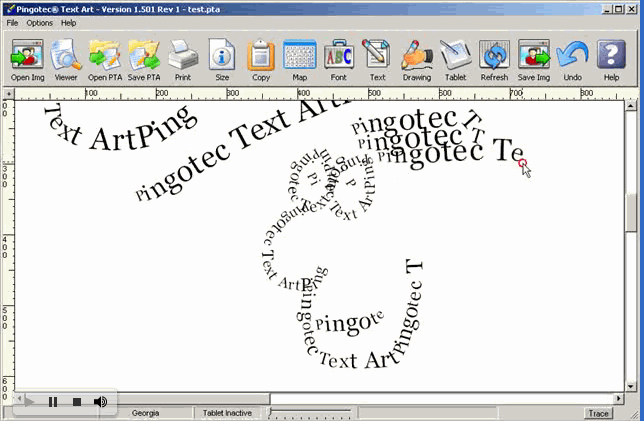Mute the playback volume
644x421 pixels.
coord(100,402)
